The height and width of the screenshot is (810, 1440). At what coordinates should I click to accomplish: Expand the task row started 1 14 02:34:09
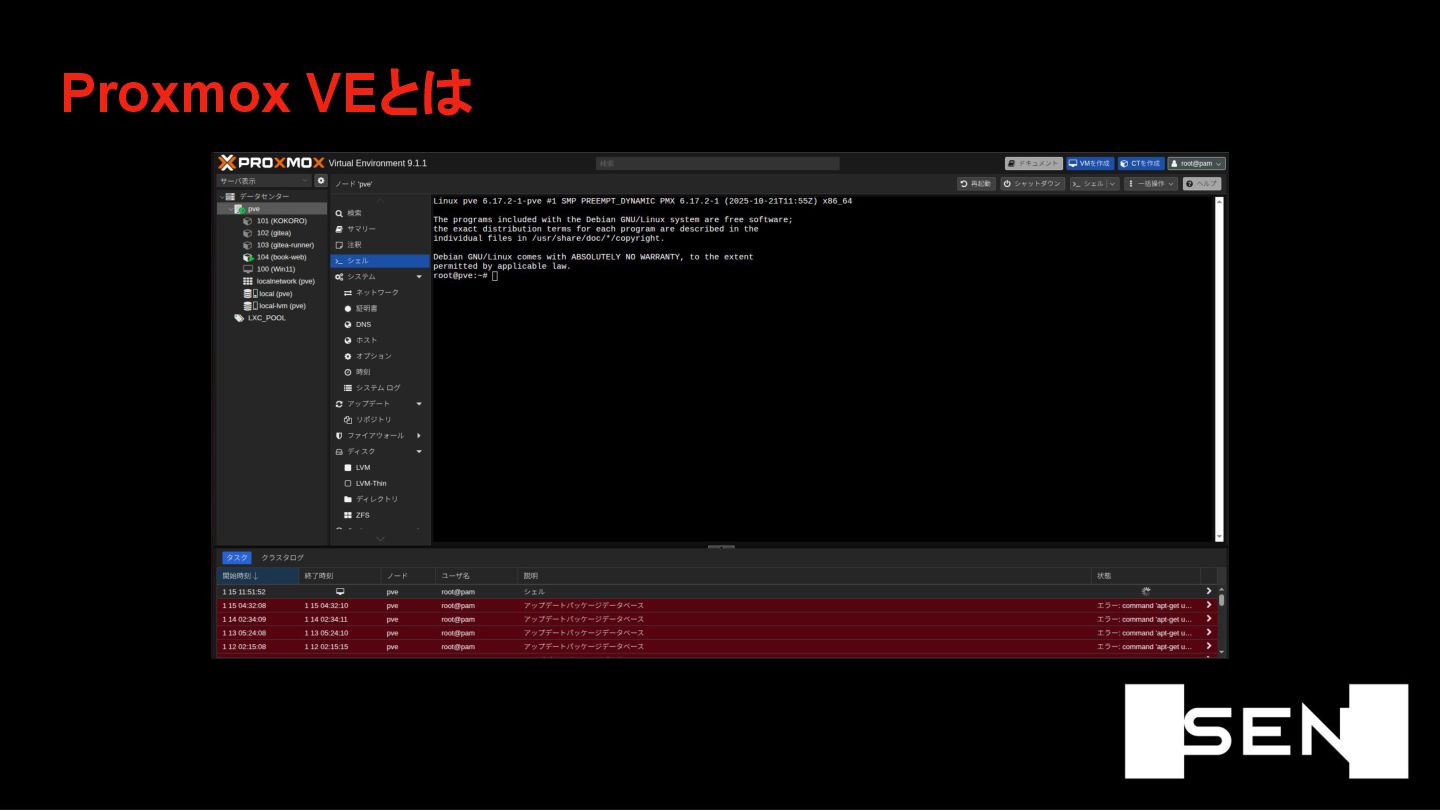(1208, 619)
